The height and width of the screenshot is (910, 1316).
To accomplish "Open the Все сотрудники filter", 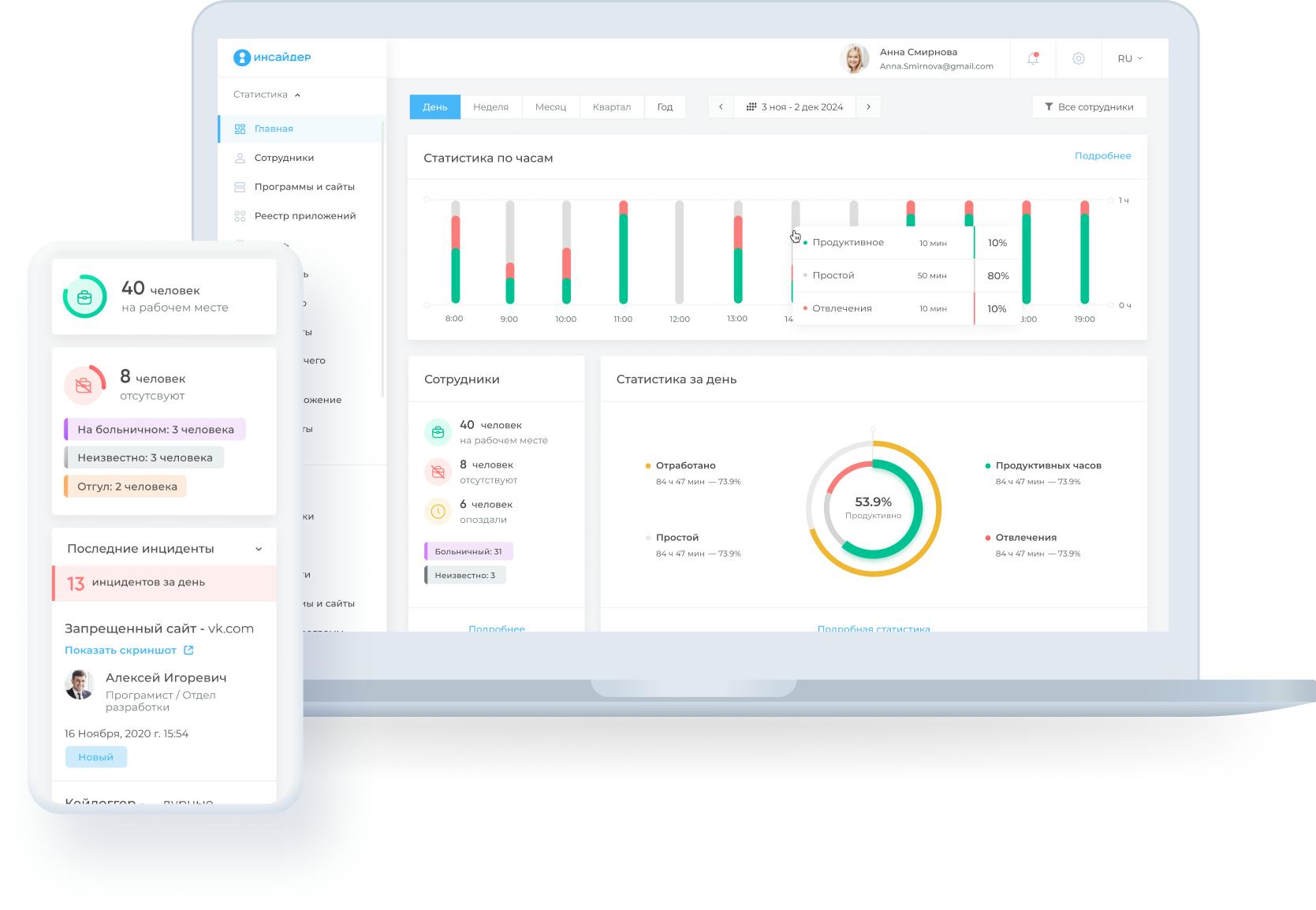I will [x=1089, y=107].
